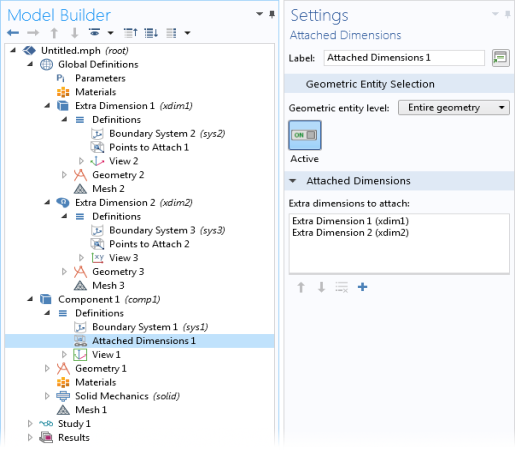The image size is (515, 450).
Task: Move the selected extra dimension up
Action: click(301, 287)
